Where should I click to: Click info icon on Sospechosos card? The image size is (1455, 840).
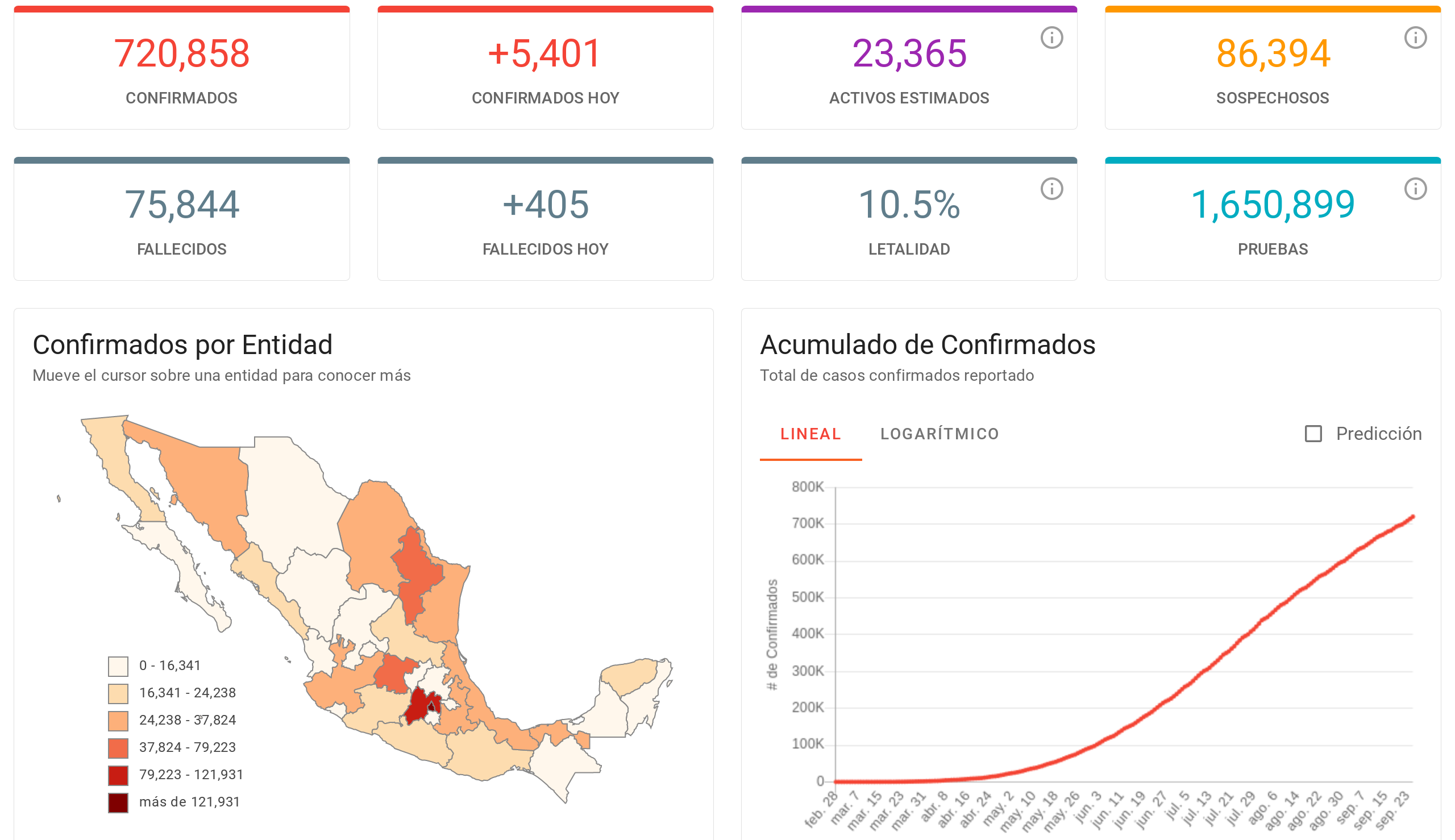[1415, 38]
